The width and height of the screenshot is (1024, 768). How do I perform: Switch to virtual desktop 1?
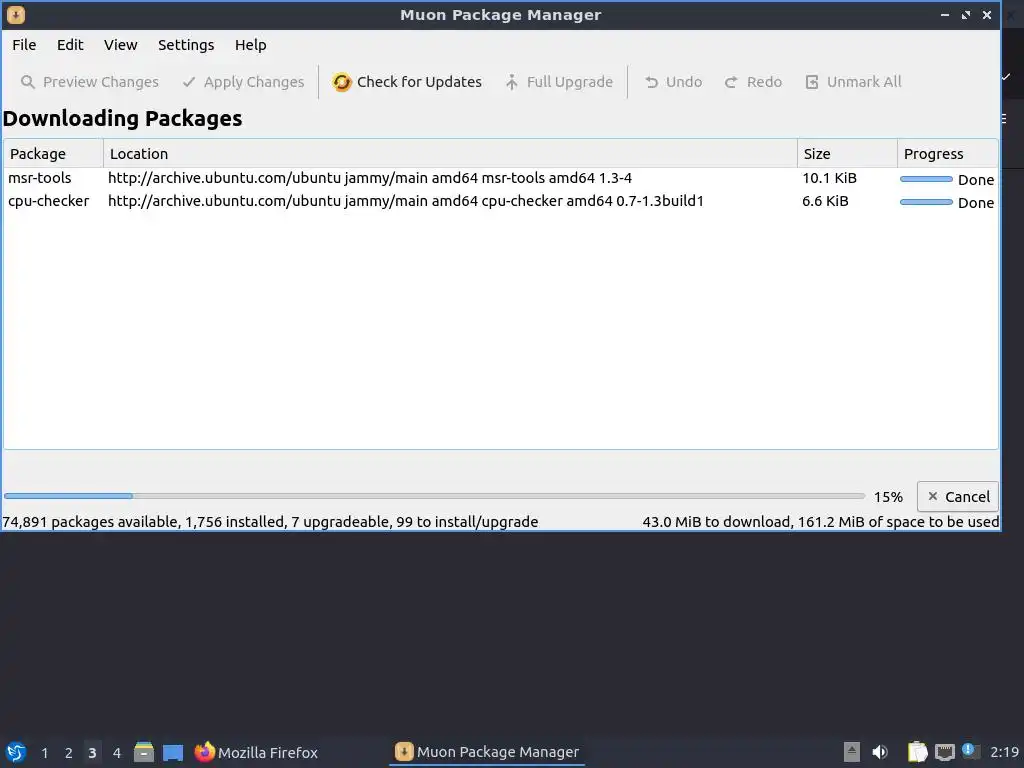tap(44, 753)
